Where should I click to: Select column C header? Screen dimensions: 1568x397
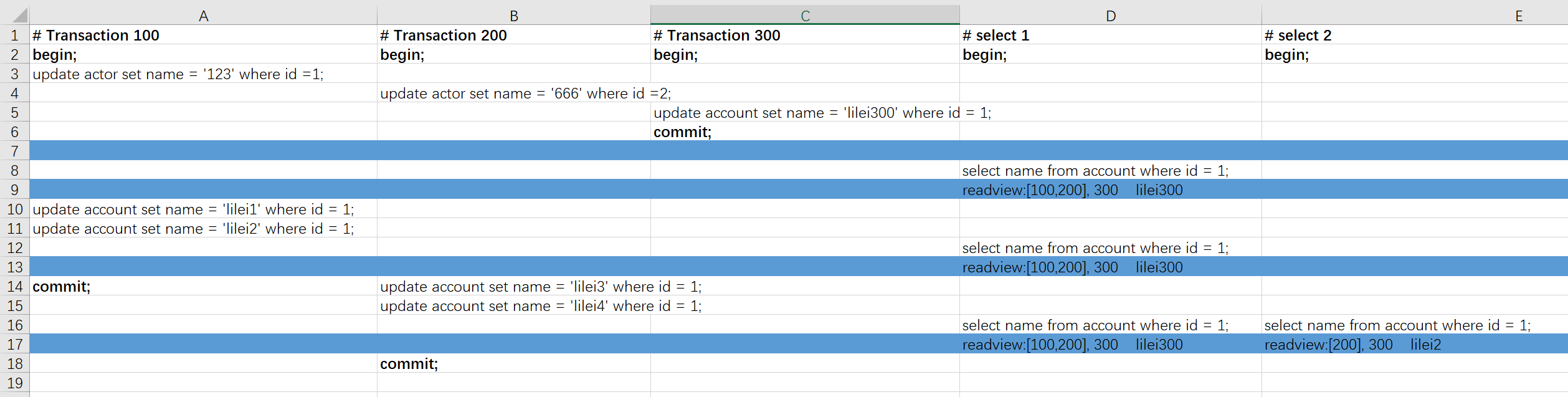click(x=805, y=15)
